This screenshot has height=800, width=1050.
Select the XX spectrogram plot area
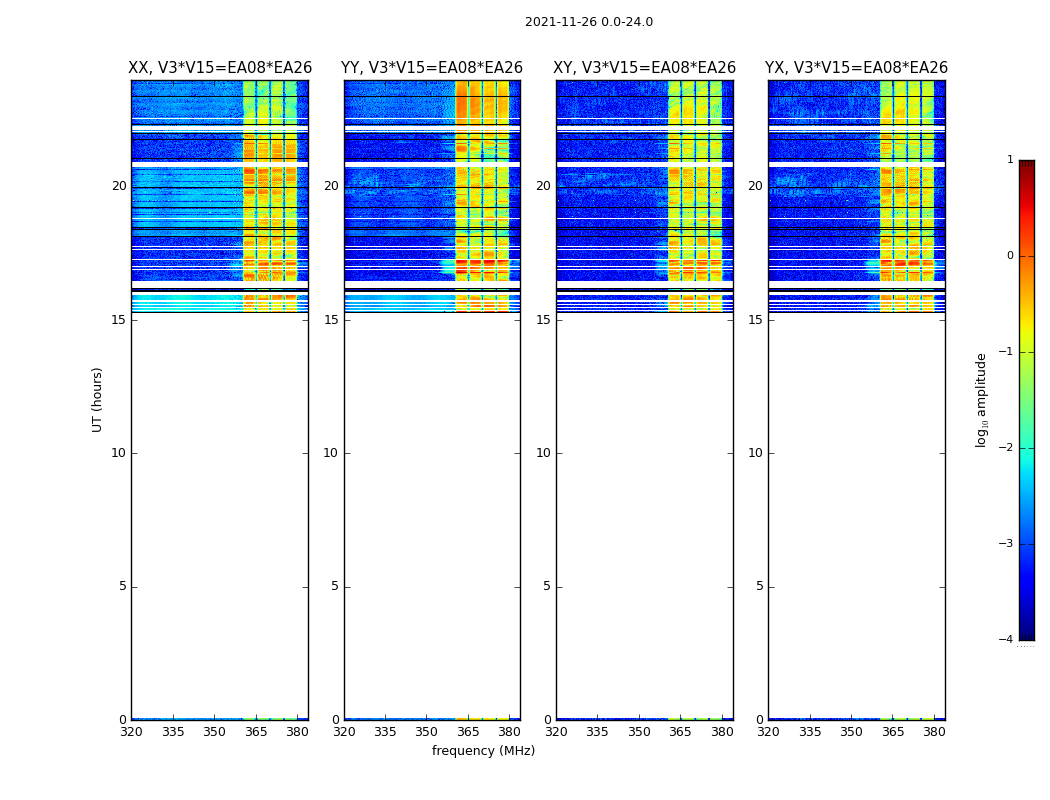pos(219,400)
